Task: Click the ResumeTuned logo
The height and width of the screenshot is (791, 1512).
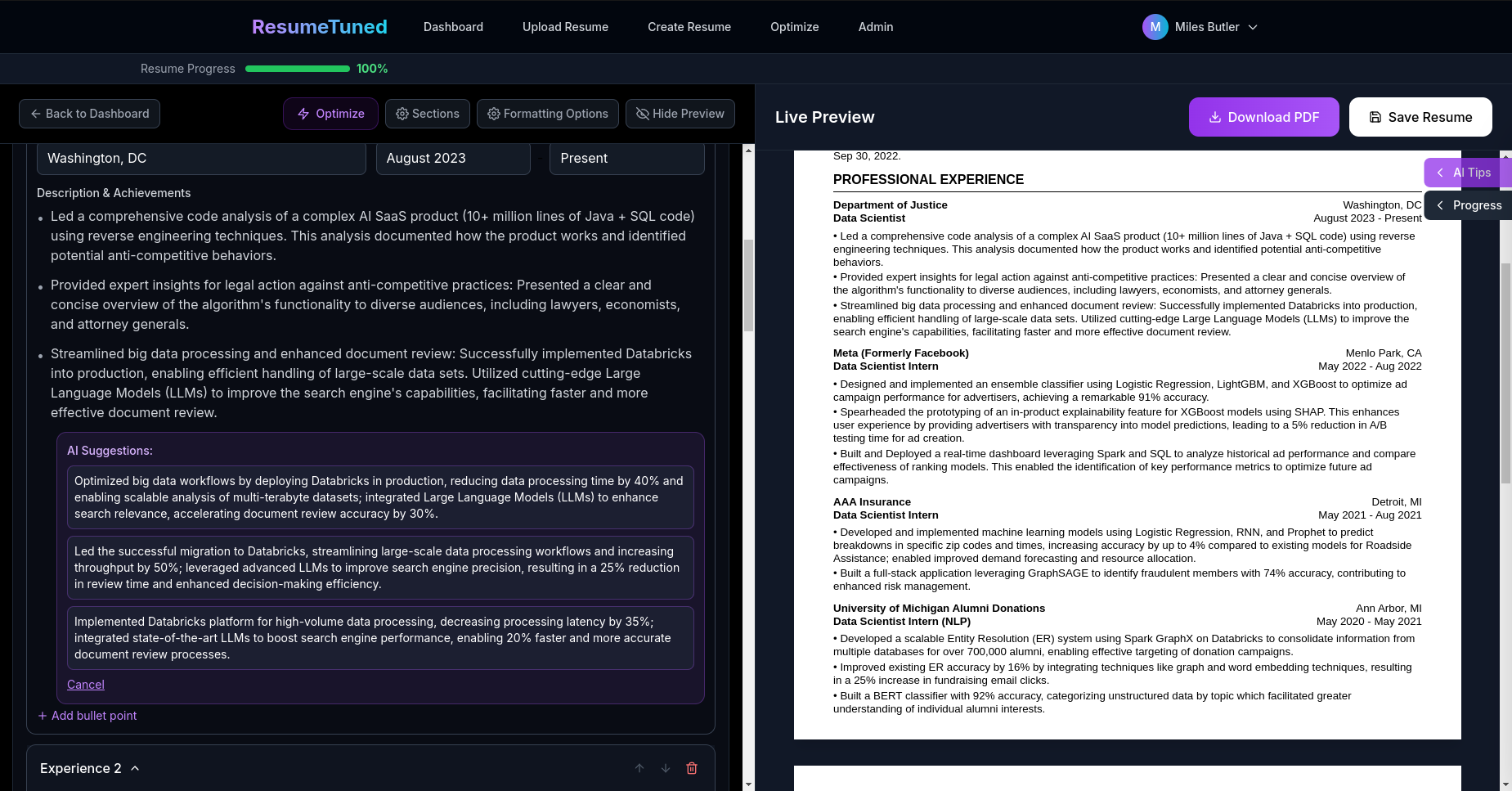Action: (x=319, y=27)
